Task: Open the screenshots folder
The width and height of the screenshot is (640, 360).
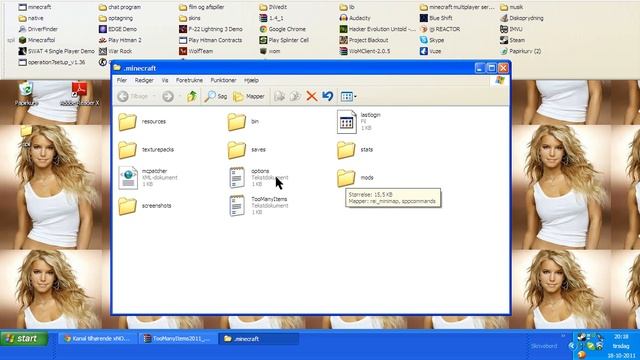Action: pos(145,206)
